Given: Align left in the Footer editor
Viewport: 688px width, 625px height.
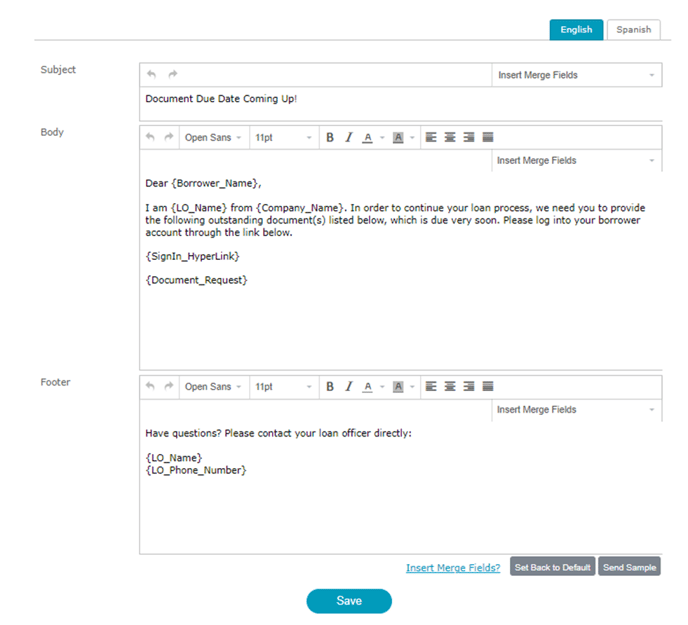Looking at the screenshot, I should pyautogui.click(x=431, y=386).
